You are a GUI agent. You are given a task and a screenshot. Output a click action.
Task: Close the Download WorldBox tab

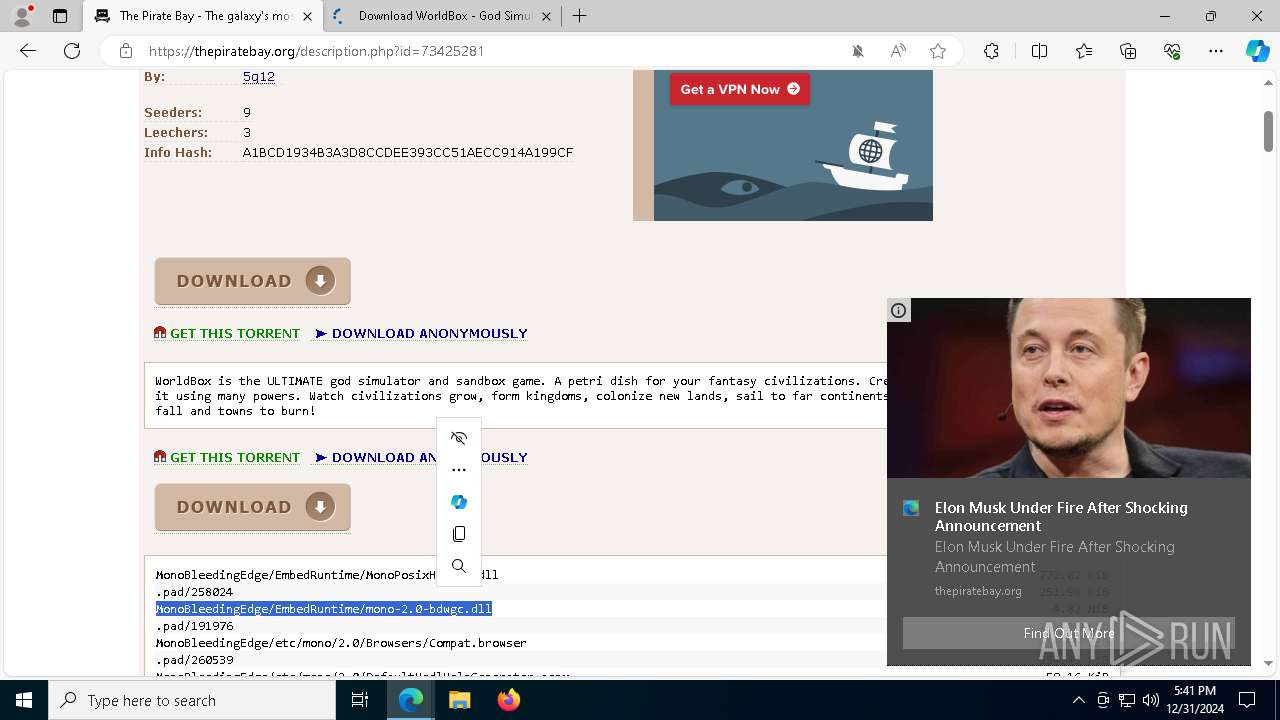point(546,16)
